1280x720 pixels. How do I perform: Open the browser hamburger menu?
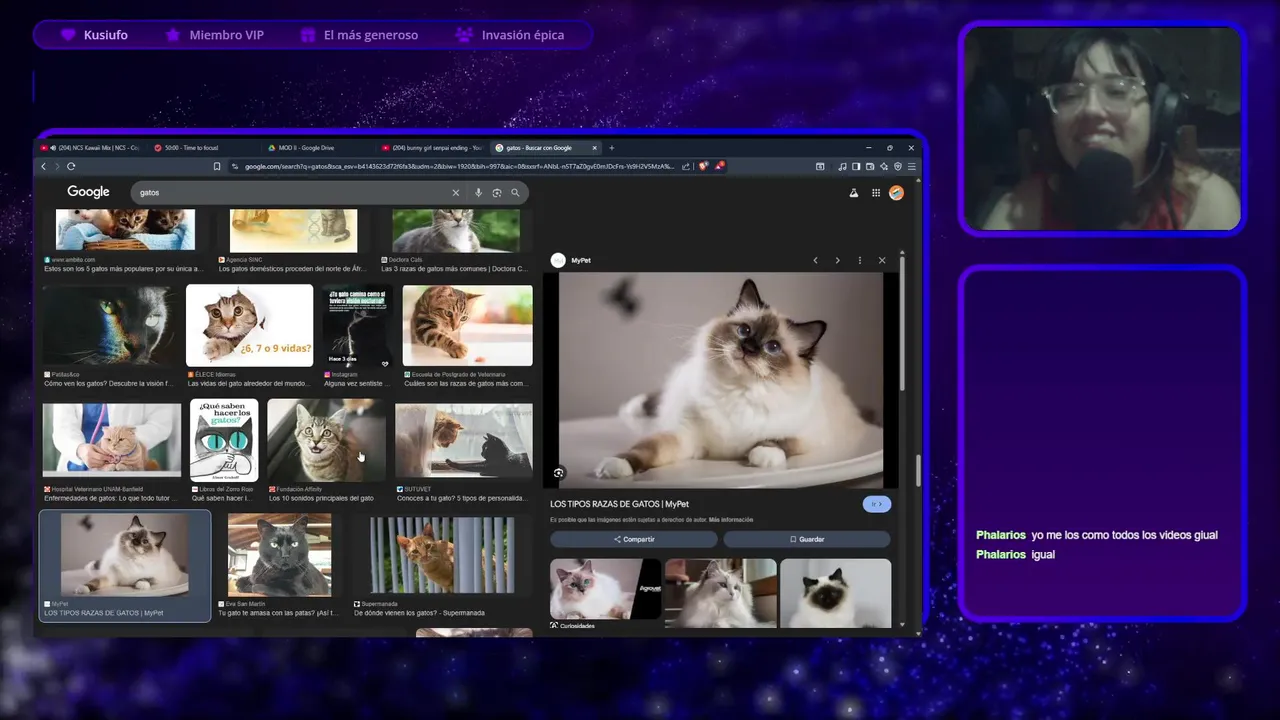(911, 166)
